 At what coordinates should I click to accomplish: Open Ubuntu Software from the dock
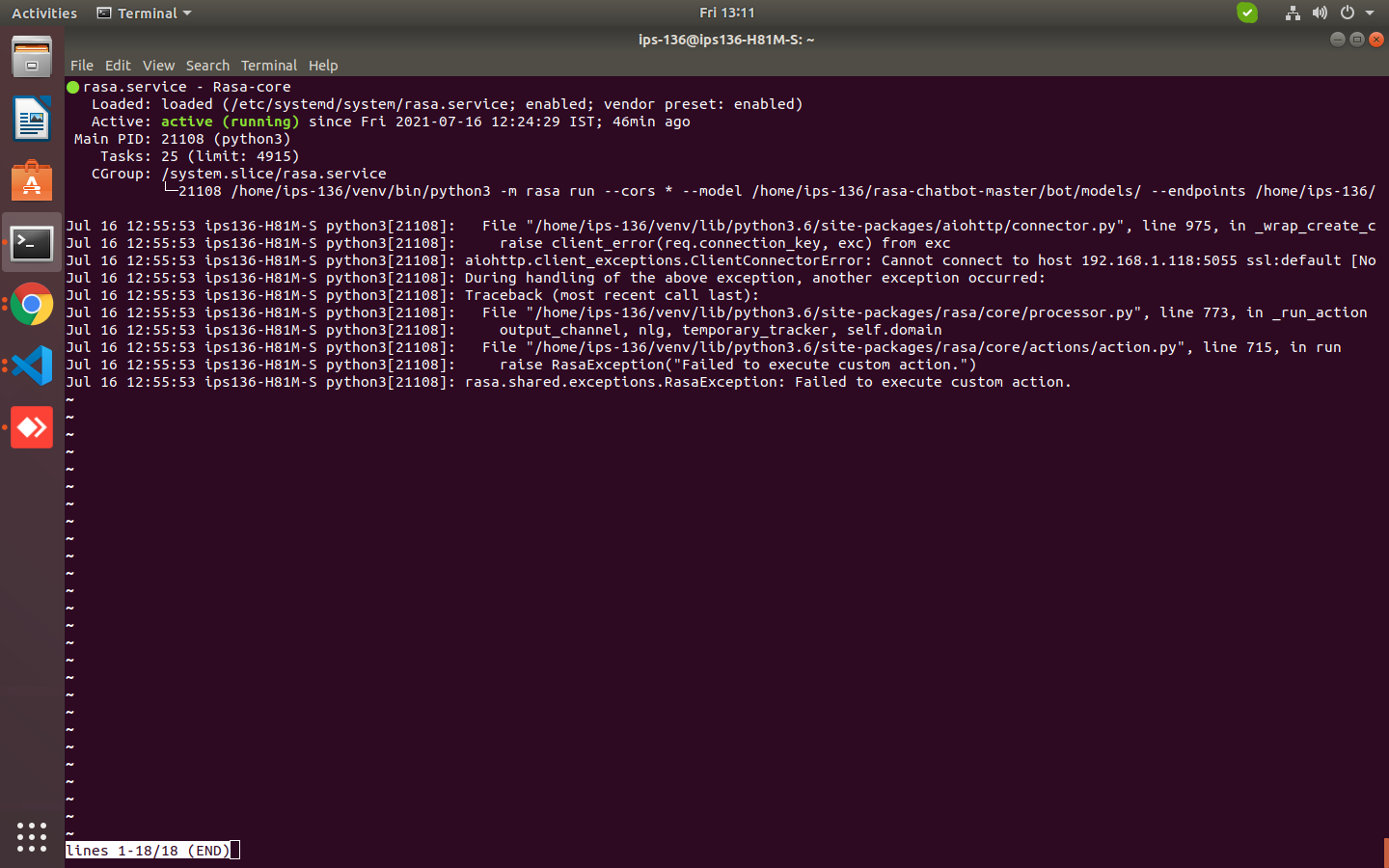[32, 181]
